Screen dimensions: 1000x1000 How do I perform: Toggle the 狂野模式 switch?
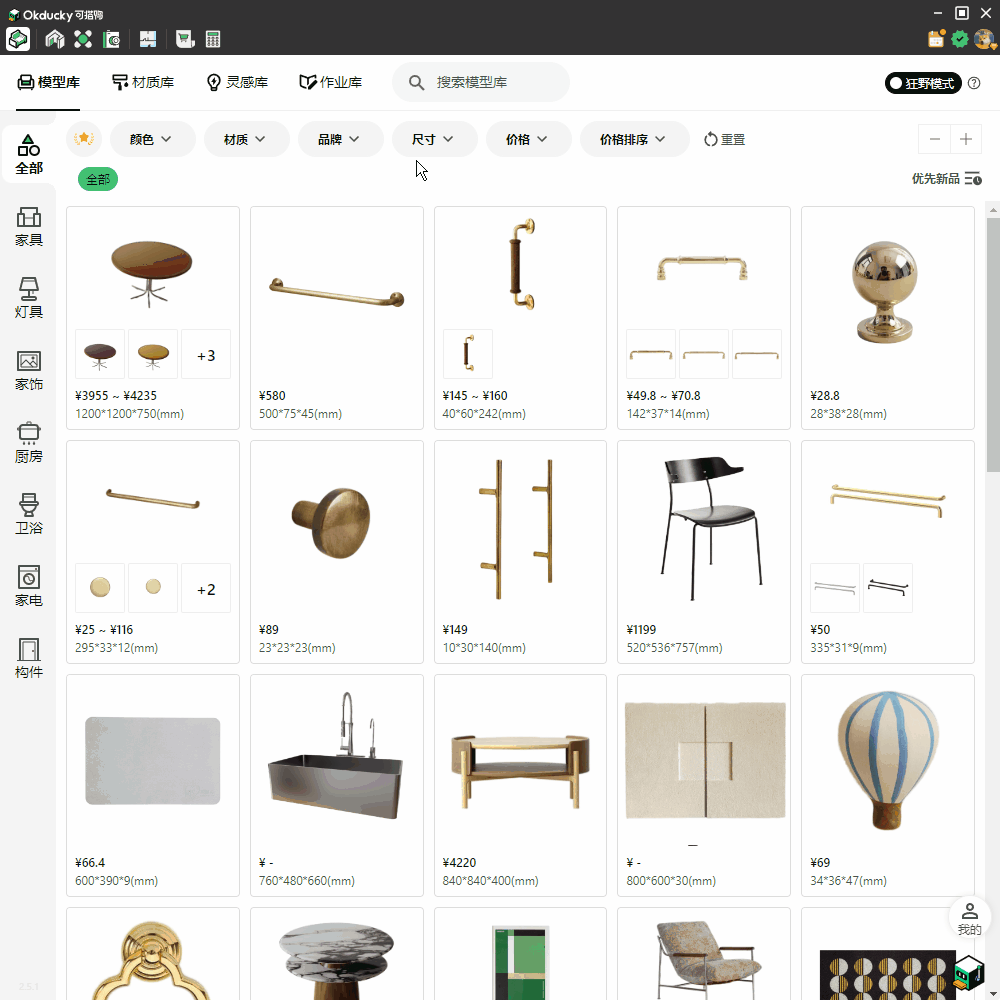(922, 83)
